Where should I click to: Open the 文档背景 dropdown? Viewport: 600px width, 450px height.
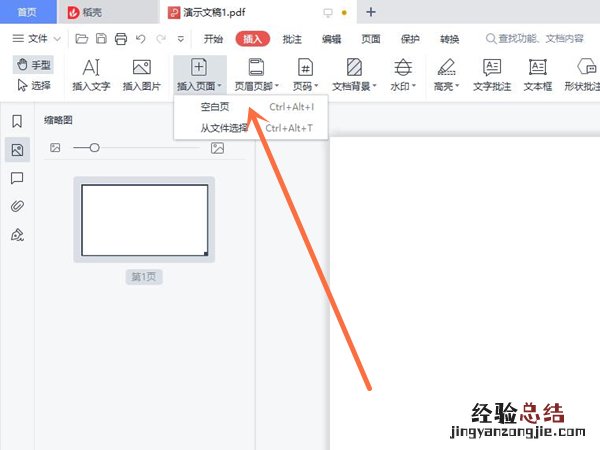coord(354,75)
